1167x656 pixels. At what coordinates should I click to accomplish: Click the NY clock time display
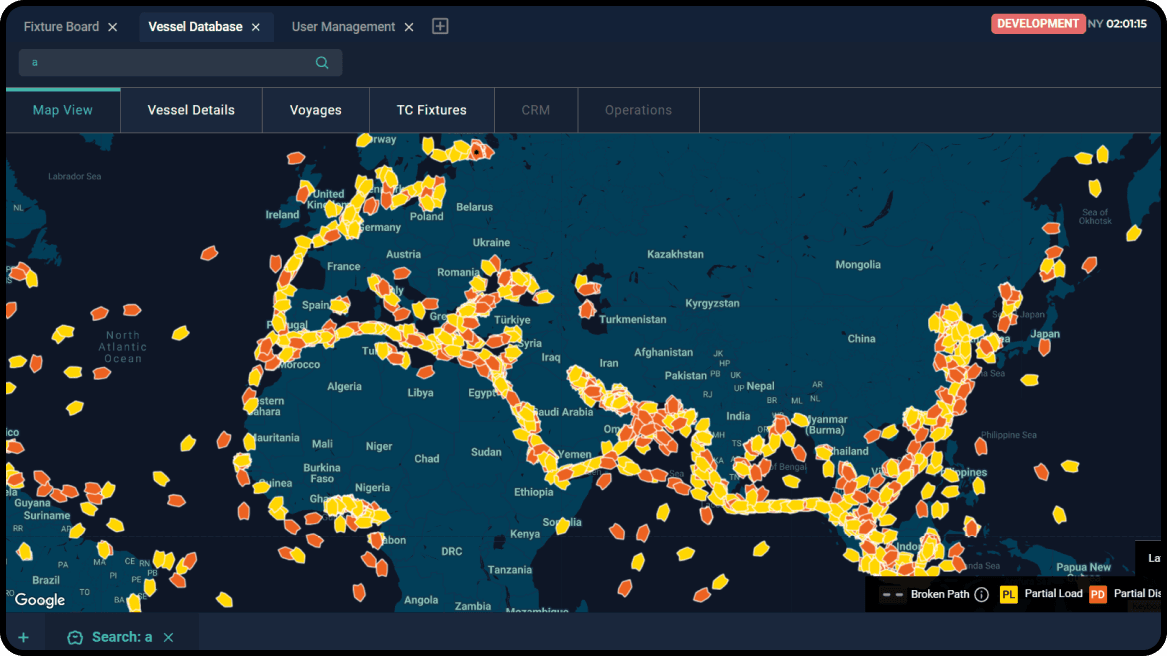click(x=1117, y=24)
